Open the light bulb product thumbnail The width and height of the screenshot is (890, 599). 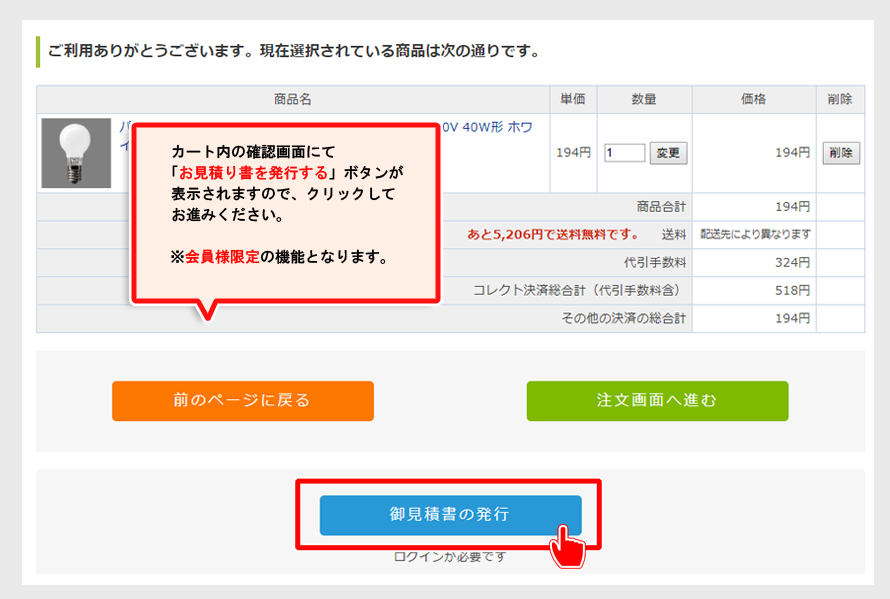click(x=76, y=153)
